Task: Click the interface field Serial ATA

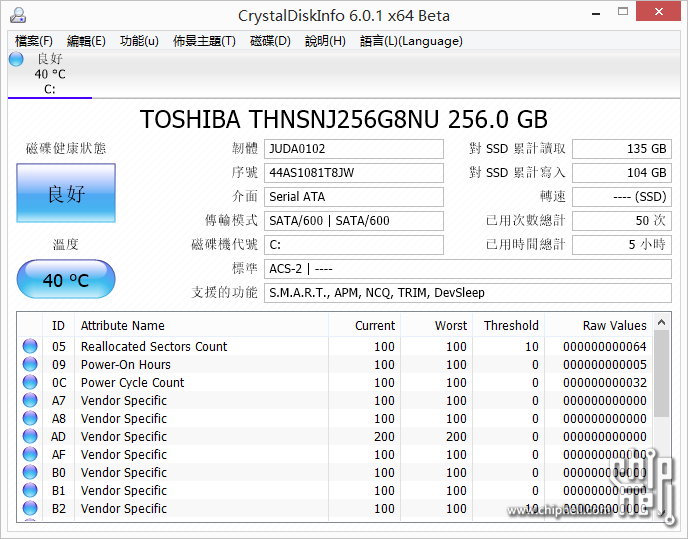Action: 354,197
